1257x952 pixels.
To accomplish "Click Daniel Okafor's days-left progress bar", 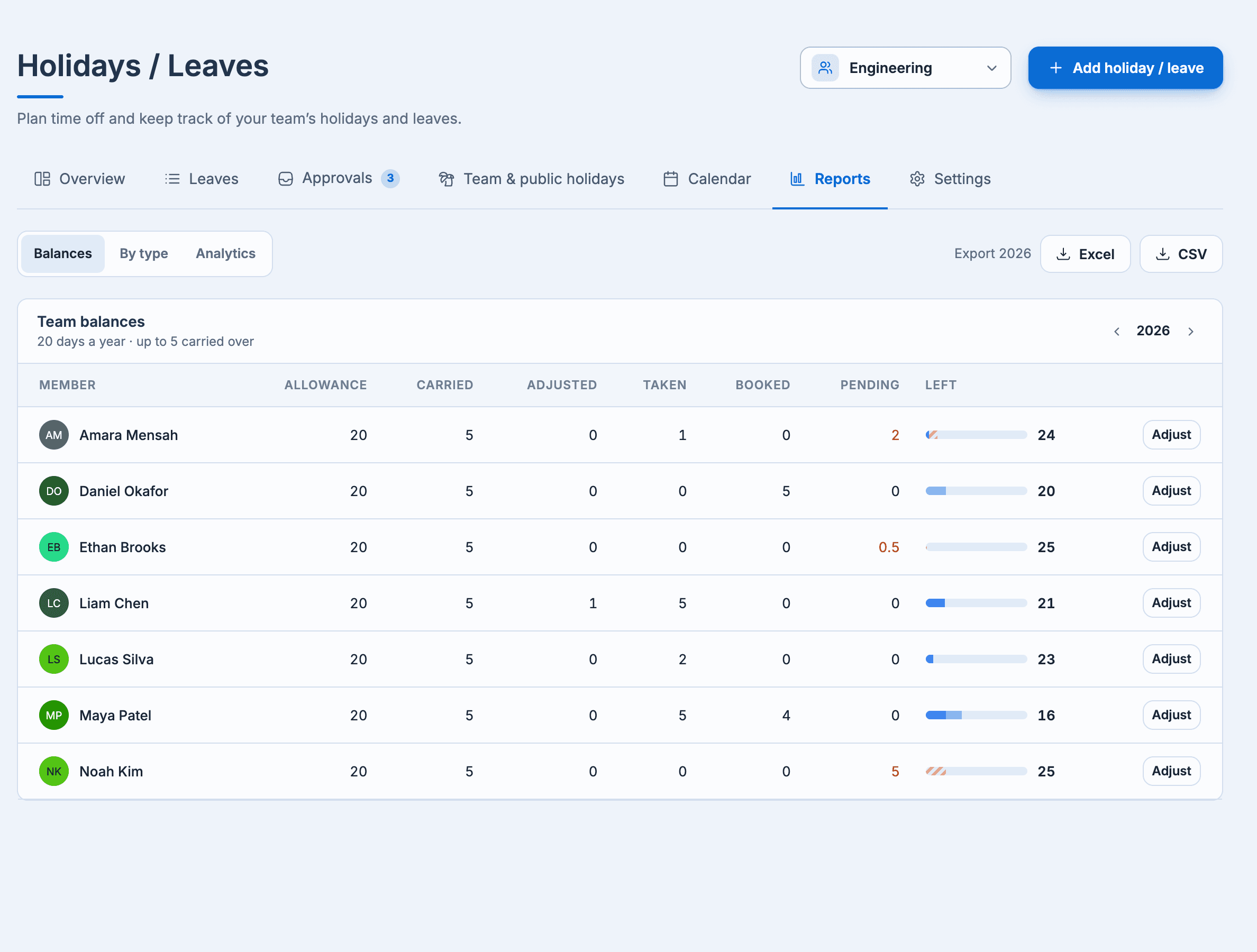I will click(976, 491).
